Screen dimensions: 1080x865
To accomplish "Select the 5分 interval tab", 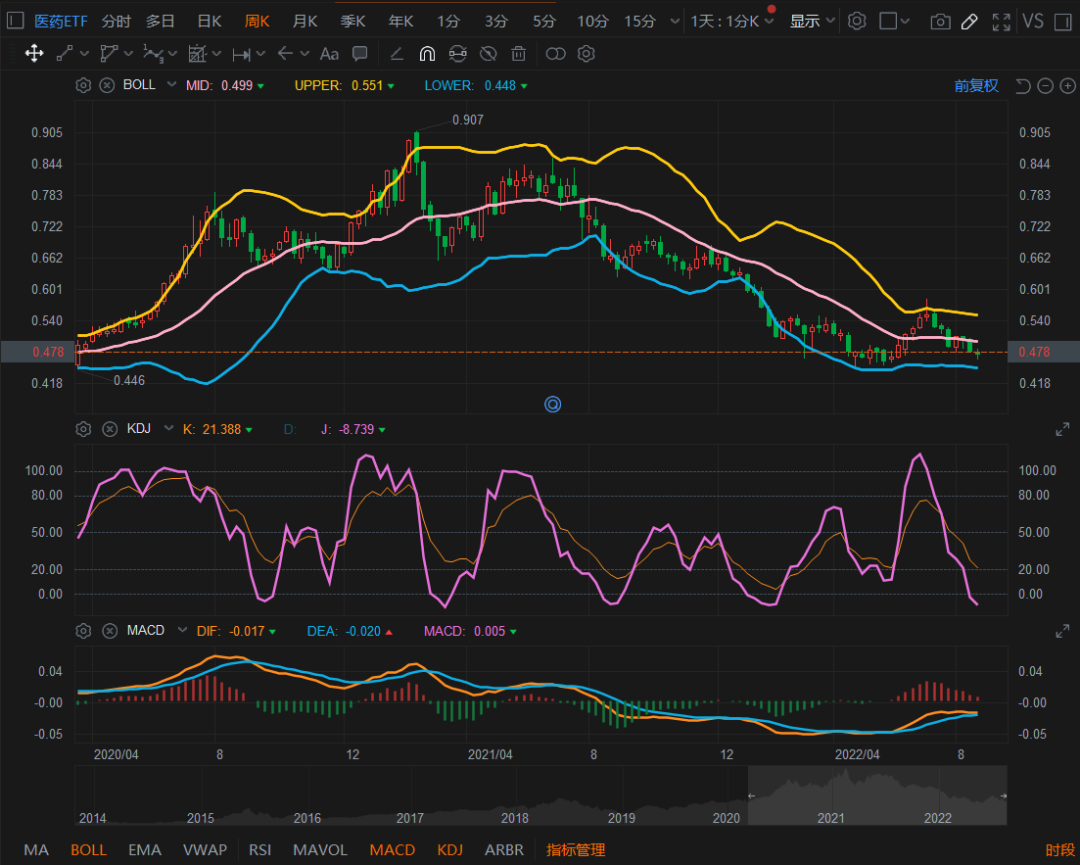I will coord(543,21).
